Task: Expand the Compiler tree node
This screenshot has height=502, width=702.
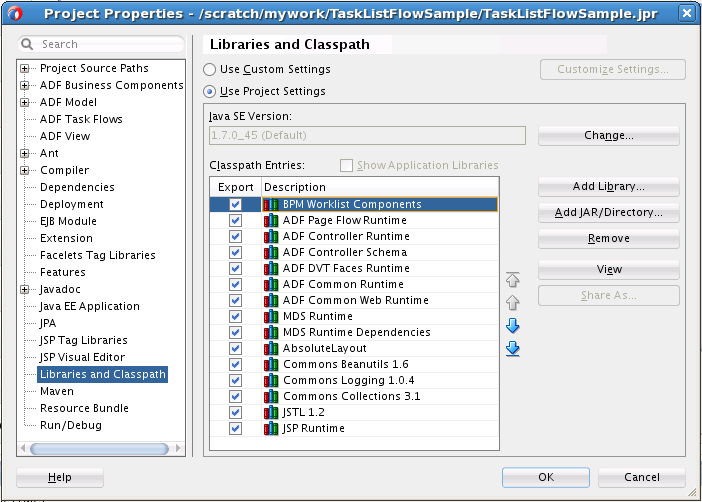Action: [25, 171]
